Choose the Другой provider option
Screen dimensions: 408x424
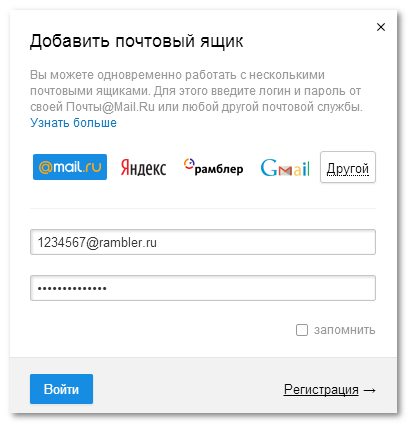point(348,167)
